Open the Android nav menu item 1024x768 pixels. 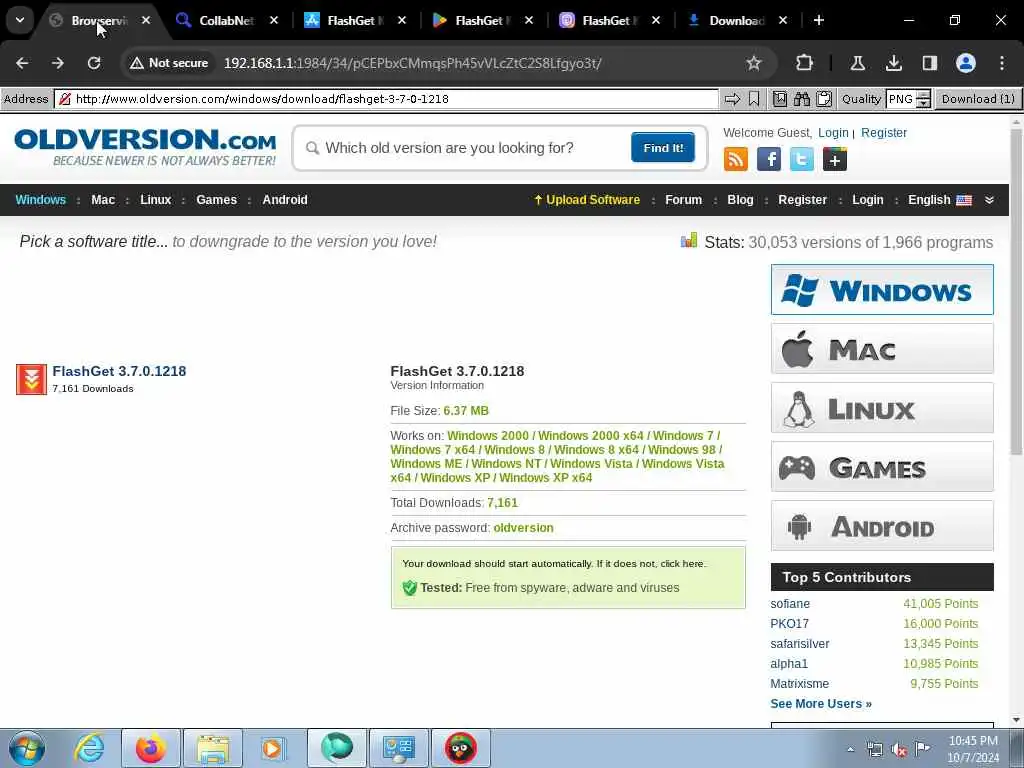point(285,200)
